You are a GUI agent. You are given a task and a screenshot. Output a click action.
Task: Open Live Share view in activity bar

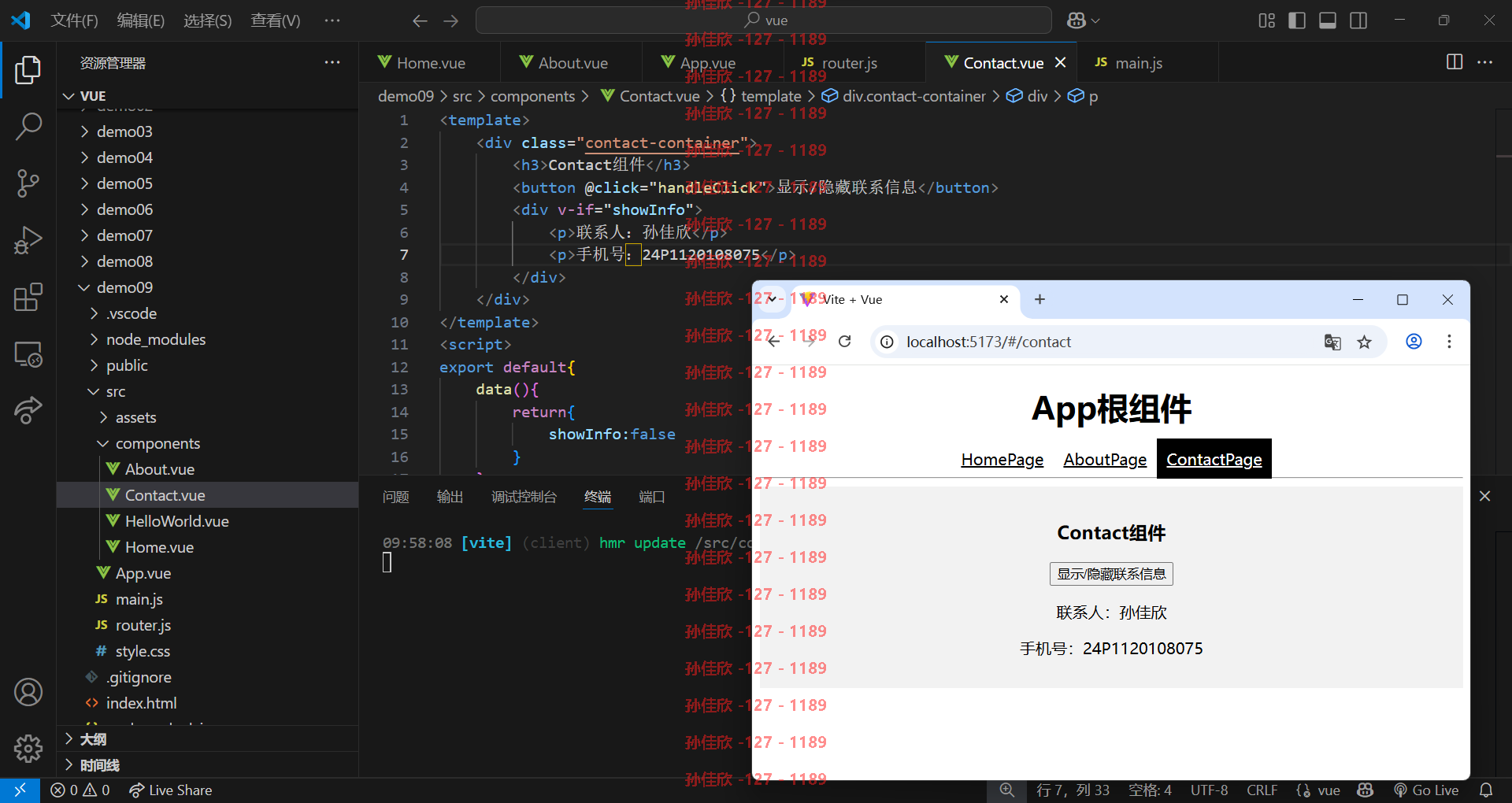click(x=28, y=410)
